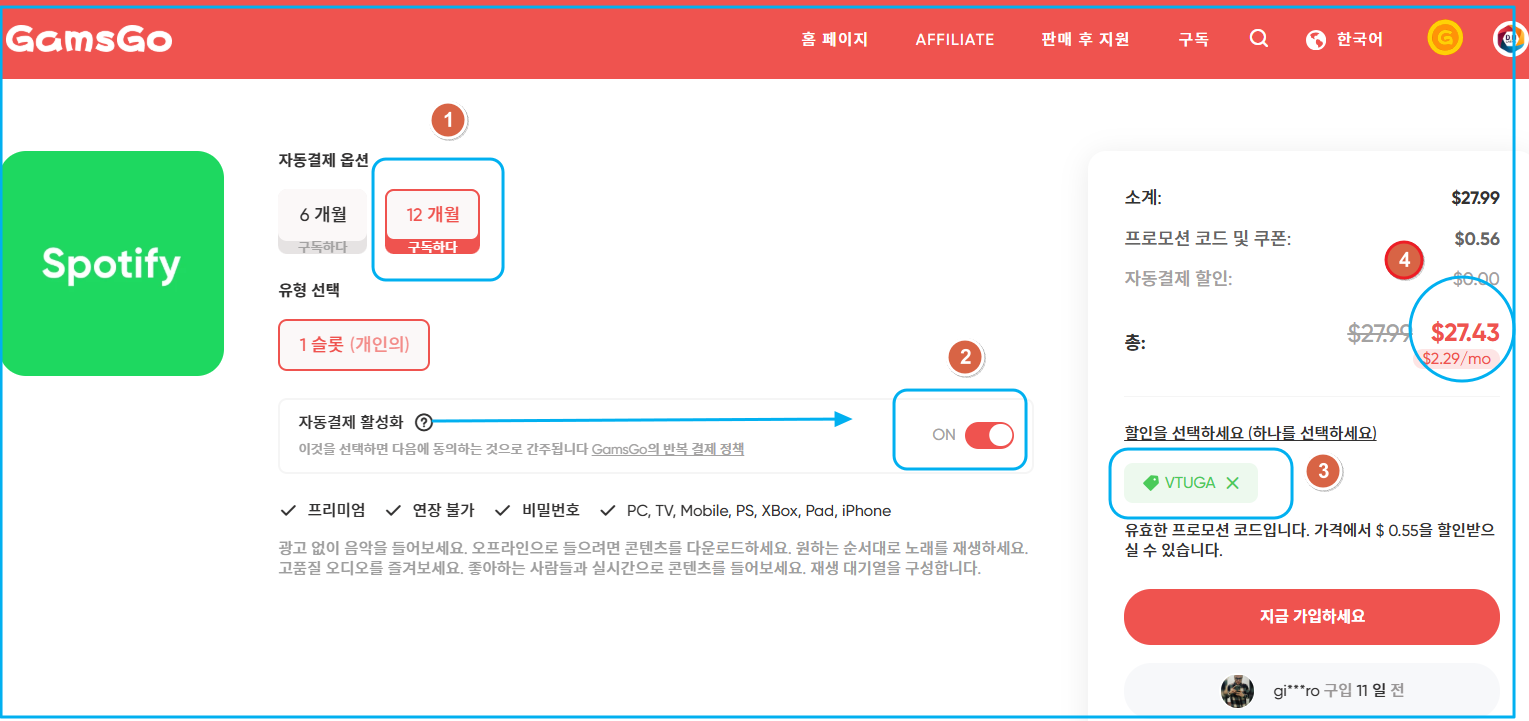Select the 12 개월 plan option
The height and width of the screenshot is (721, 1529).
click(x=433, y=221)
